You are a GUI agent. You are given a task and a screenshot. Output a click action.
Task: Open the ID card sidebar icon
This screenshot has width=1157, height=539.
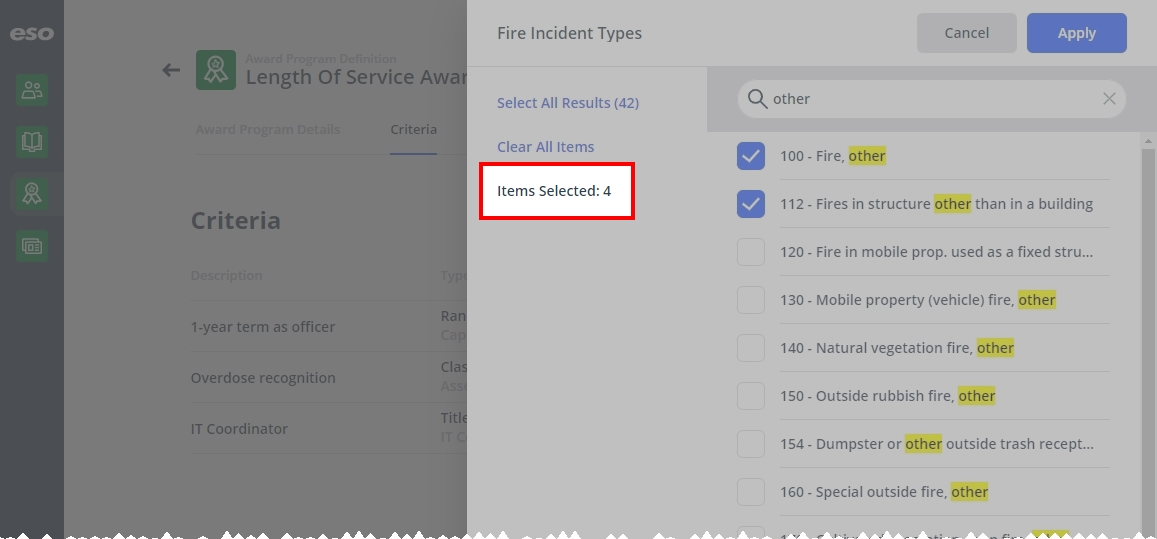[32, 246]
